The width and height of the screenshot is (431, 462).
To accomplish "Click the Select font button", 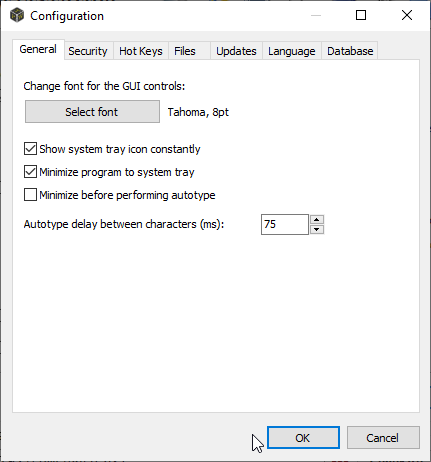I will (92, 112).
